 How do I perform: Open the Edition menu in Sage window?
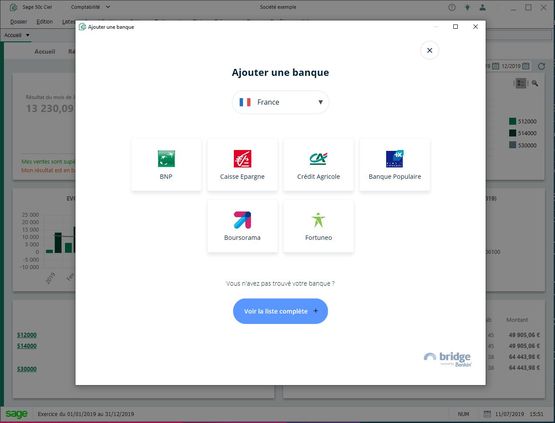click(x=45, y=22)
